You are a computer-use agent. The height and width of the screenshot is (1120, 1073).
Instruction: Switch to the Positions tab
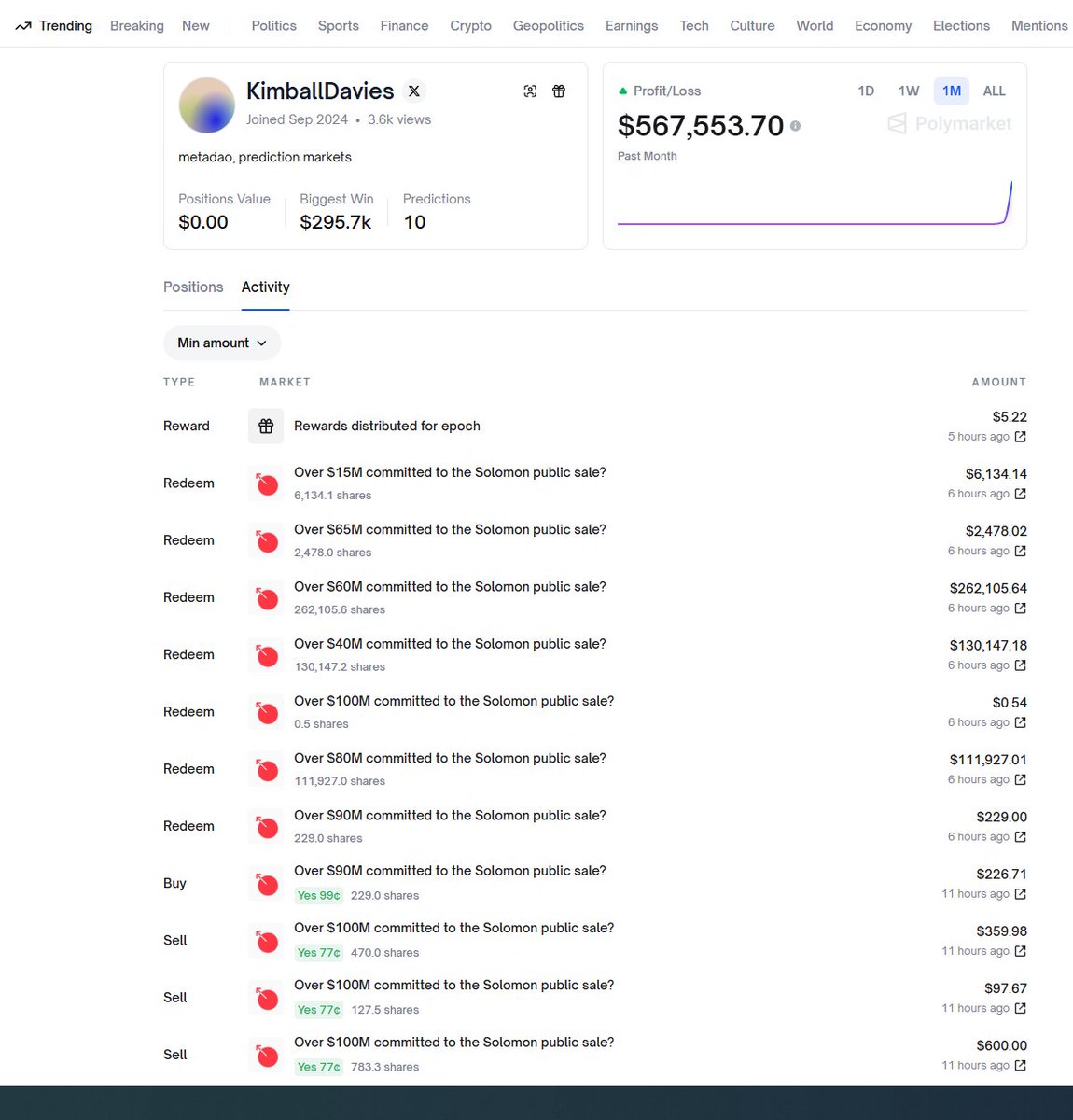tap(193, 287)
